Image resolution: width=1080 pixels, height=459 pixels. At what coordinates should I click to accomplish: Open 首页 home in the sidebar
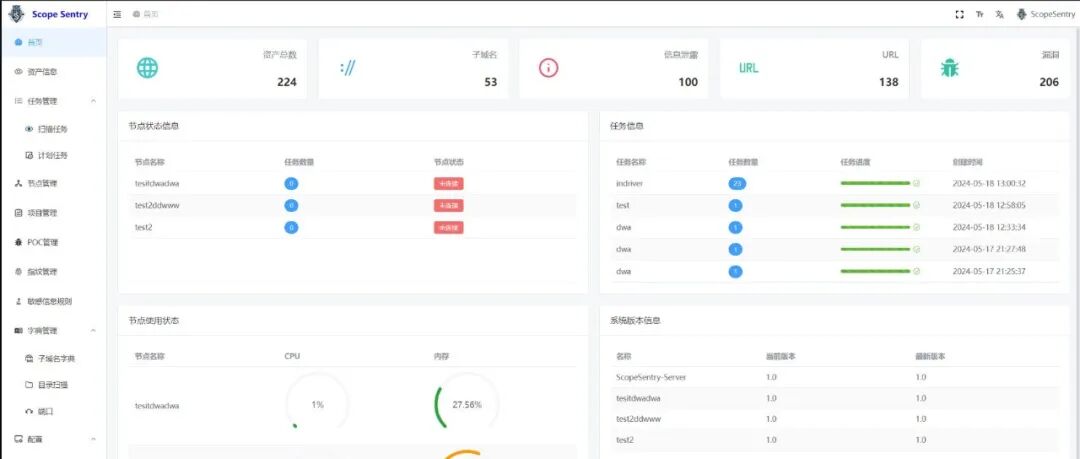click(x=53, y=42)
